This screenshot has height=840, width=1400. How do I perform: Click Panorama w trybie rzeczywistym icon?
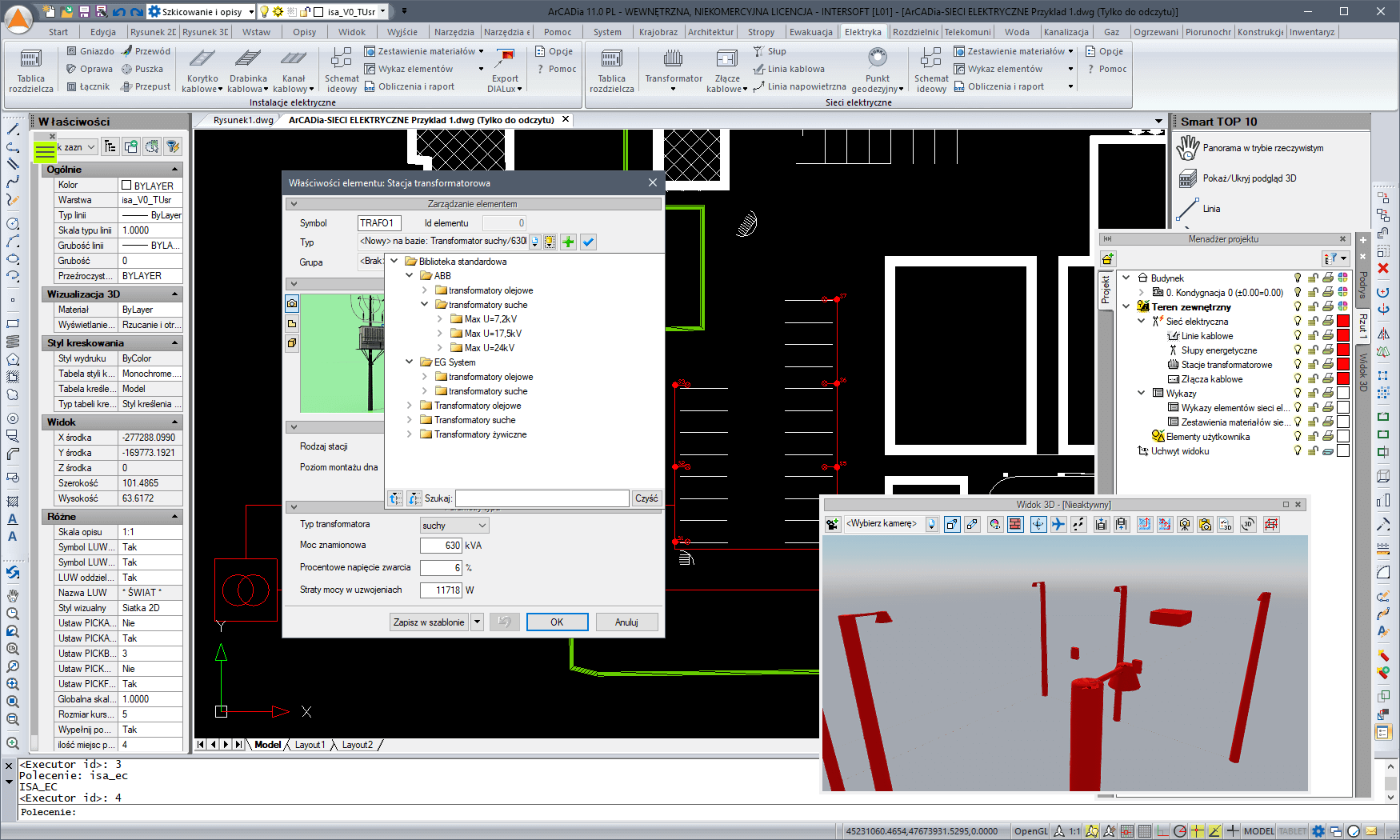point(1188,148)
